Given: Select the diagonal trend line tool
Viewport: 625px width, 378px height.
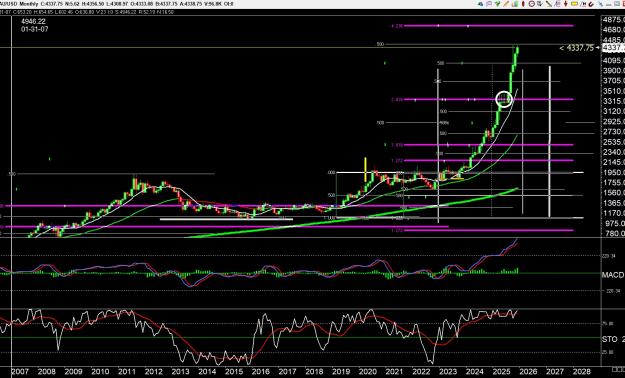Looking at the screenshot, I should pyautogui.click(x=549, y=4).
